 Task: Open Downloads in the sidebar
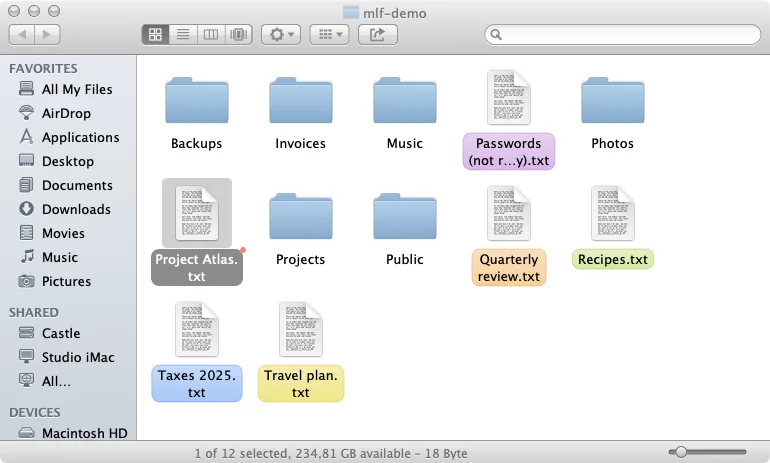(x=68, y=210)
